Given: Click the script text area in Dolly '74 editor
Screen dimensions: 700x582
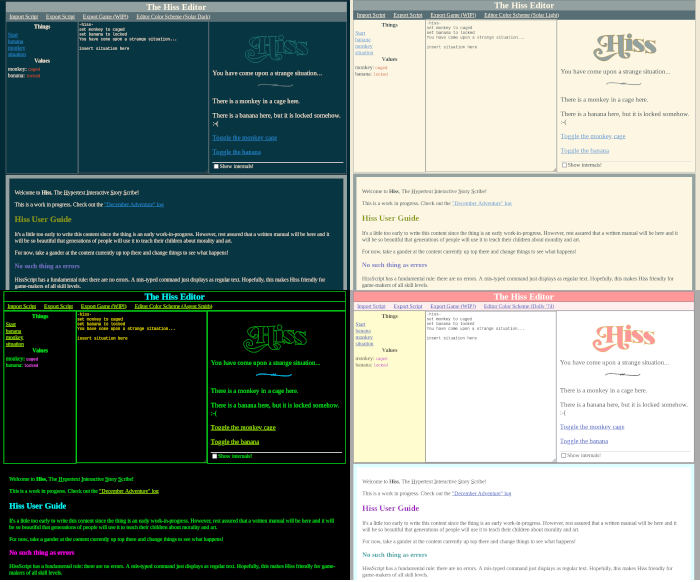Looking at the screenshot, I should click(491, 387).
